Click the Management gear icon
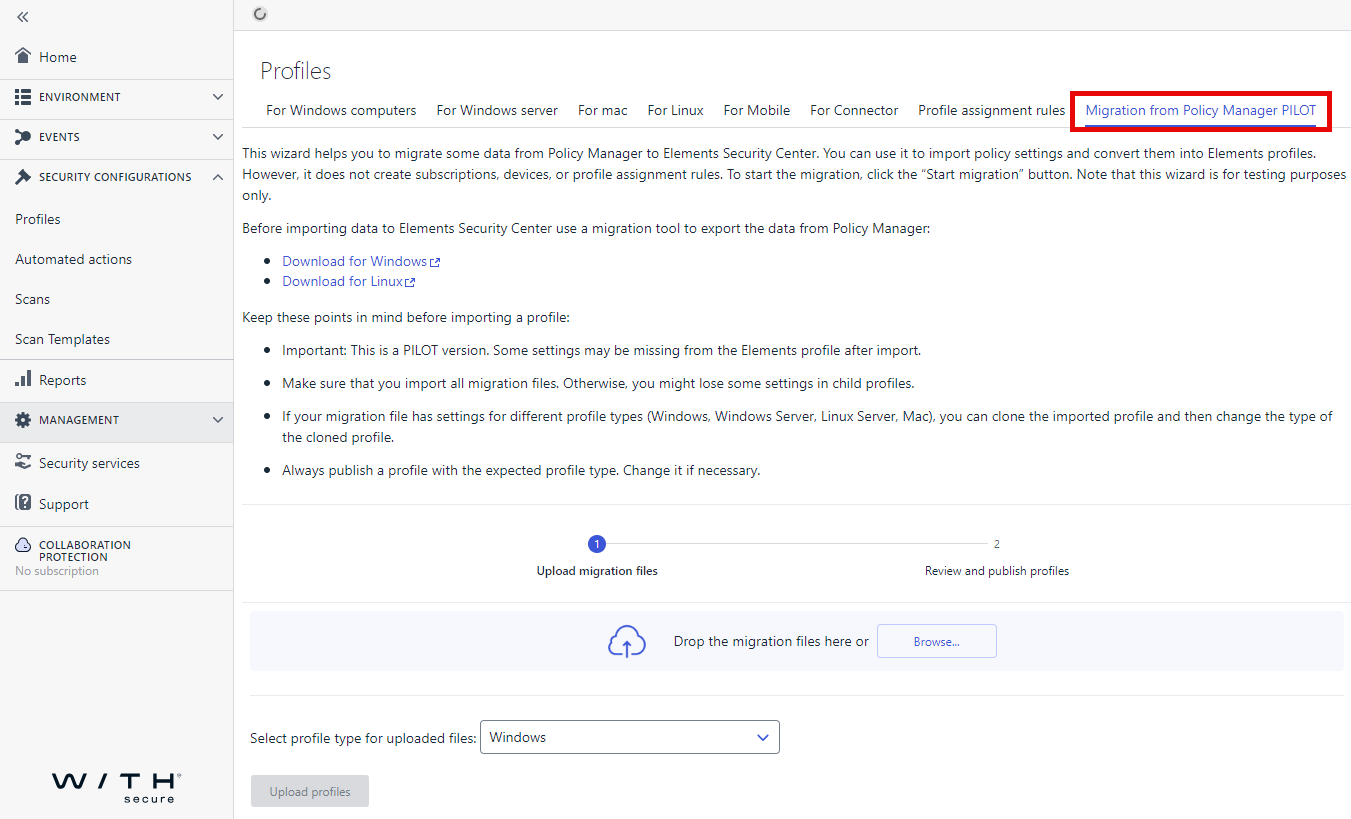The height and width of the screenshot is (819, 1351). (23, 420)
